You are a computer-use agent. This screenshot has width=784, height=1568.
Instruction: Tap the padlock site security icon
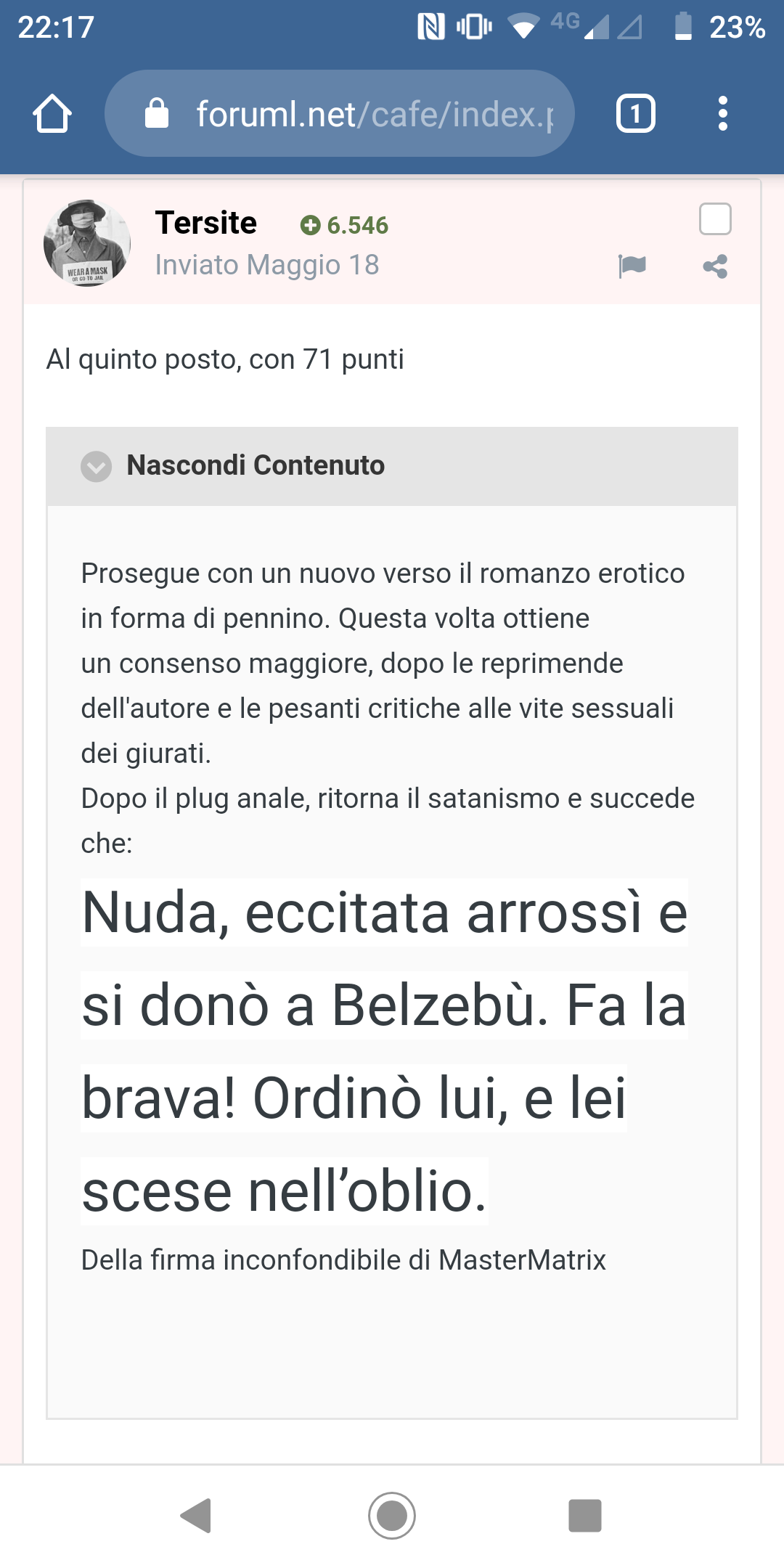tap(157, 113)
